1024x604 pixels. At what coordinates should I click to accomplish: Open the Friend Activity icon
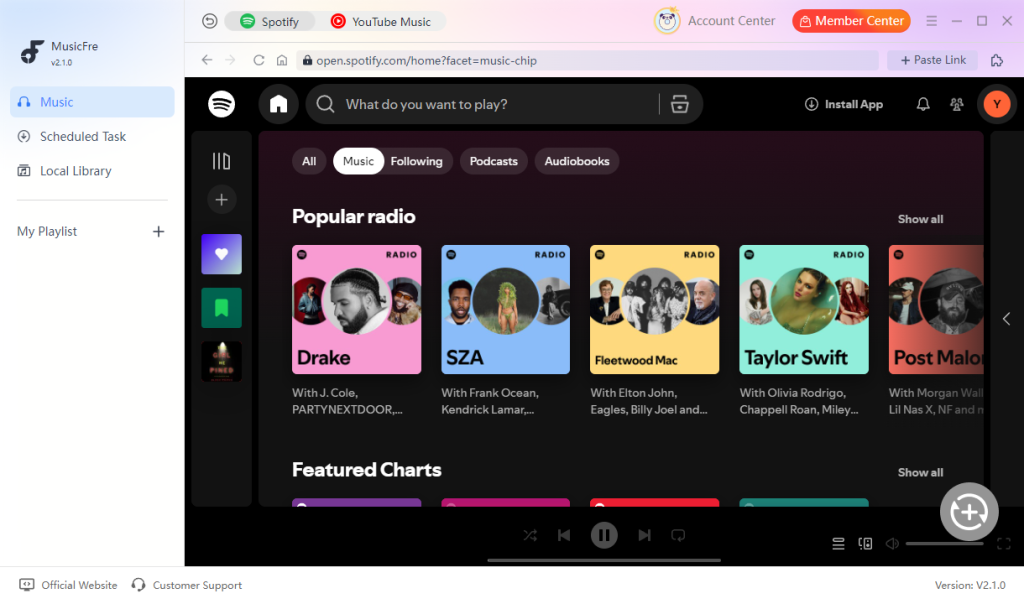coord(957,104)
